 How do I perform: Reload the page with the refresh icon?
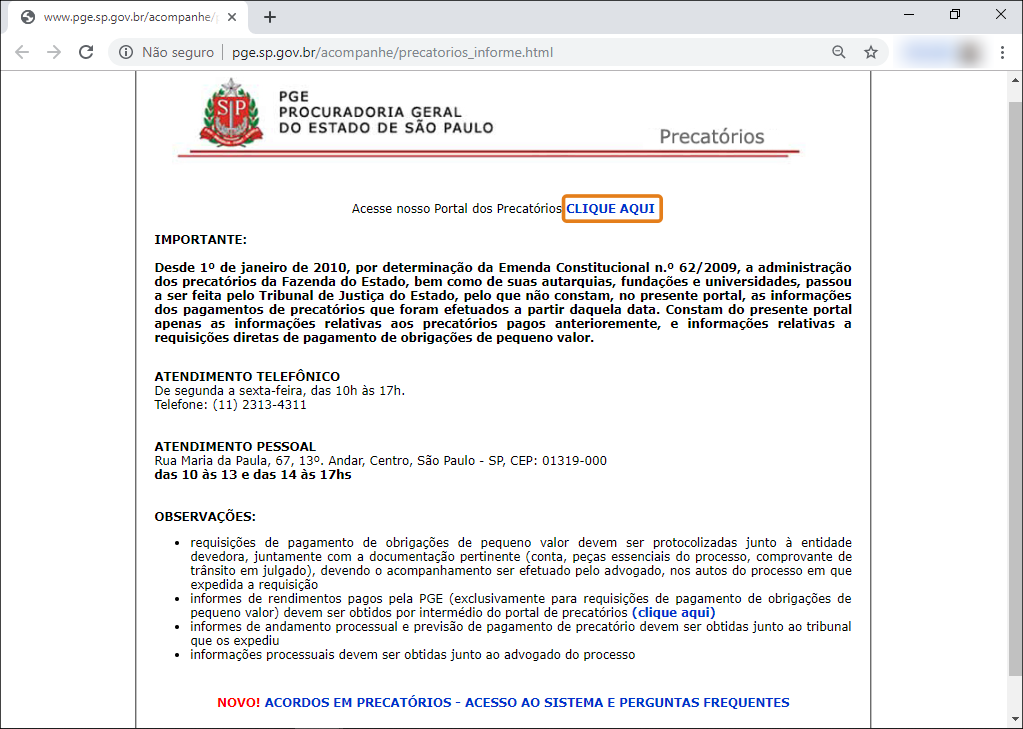[x=86, y=52]
